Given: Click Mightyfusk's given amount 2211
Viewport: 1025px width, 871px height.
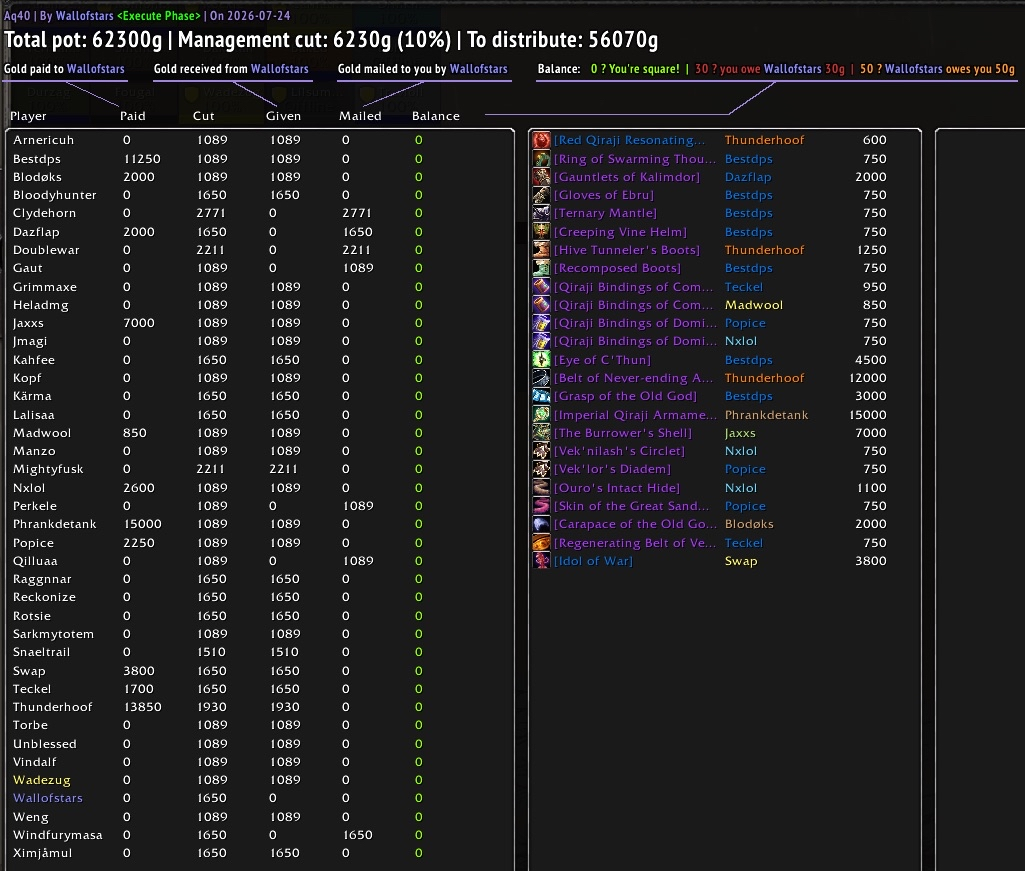Looking at the screenshot, I should pyautogui.click(x=283, y=470).
